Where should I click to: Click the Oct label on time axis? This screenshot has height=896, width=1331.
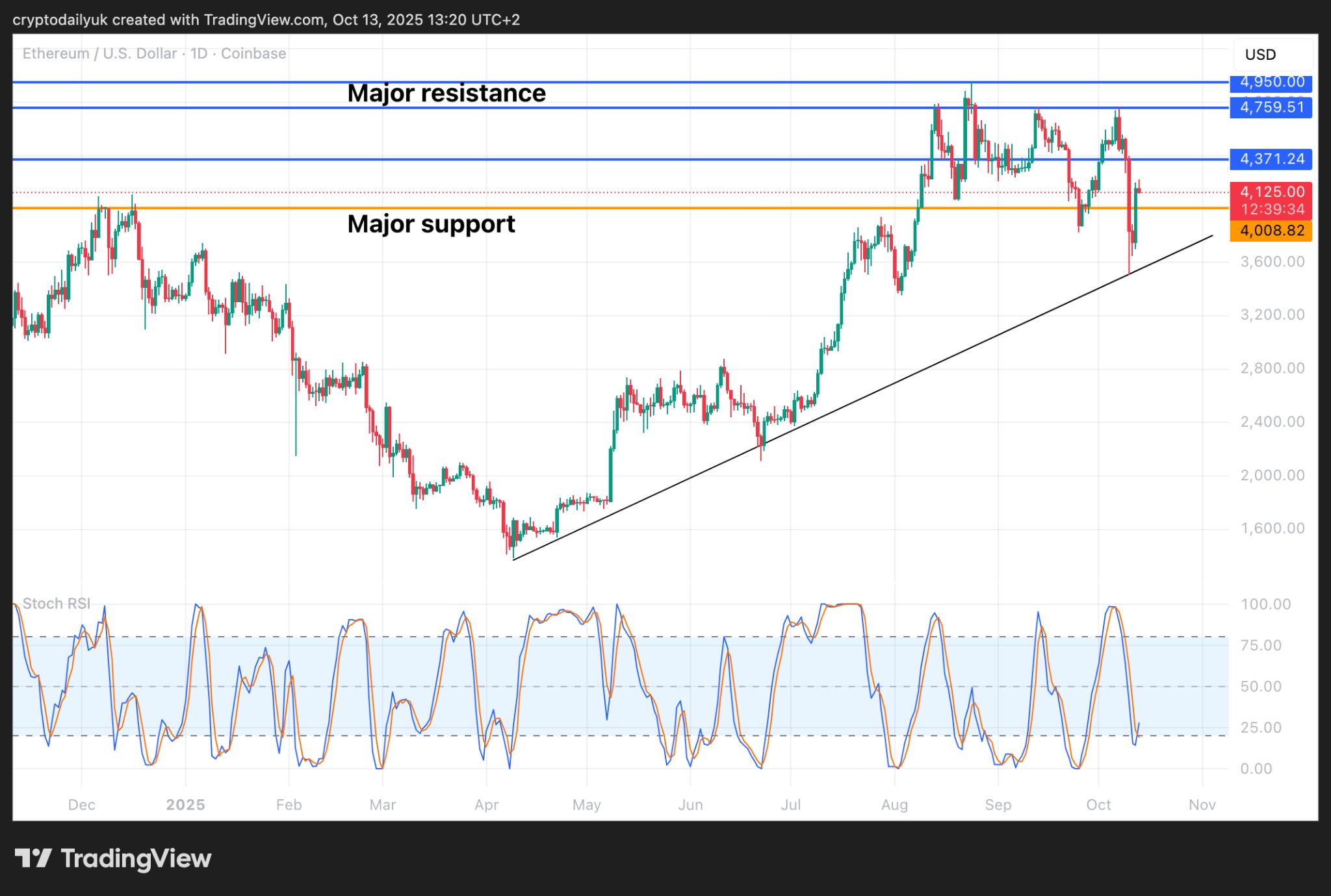click(x=1098, y=805)
